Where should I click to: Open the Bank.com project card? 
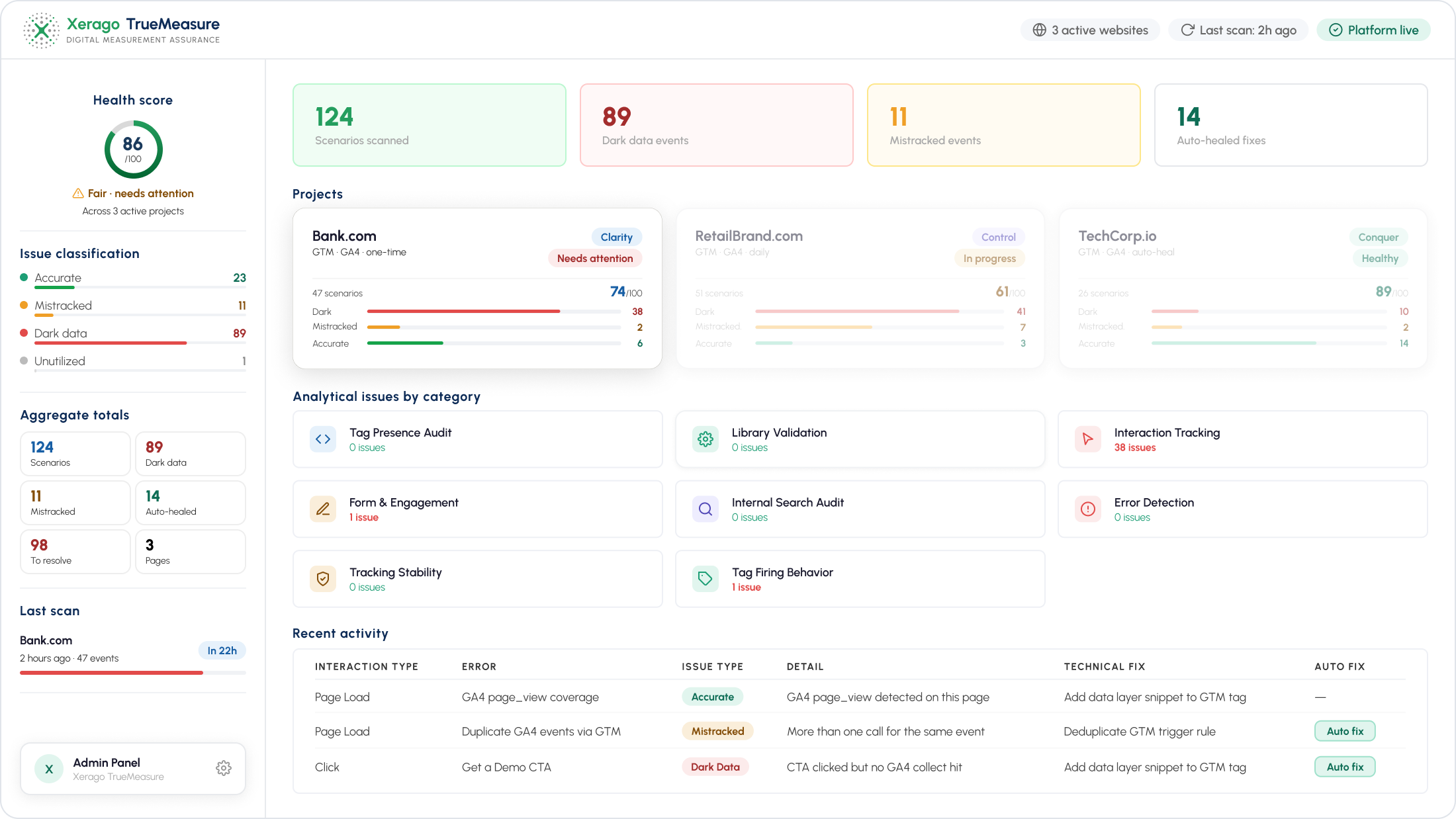(477, 288)
